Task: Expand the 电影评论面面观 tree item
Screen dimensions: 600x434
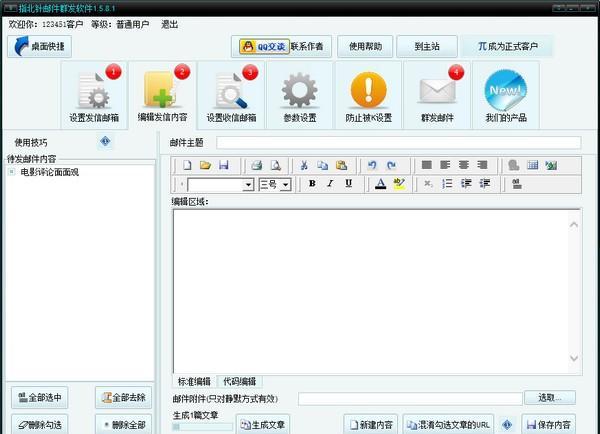Action: click(x=11, y=172)
